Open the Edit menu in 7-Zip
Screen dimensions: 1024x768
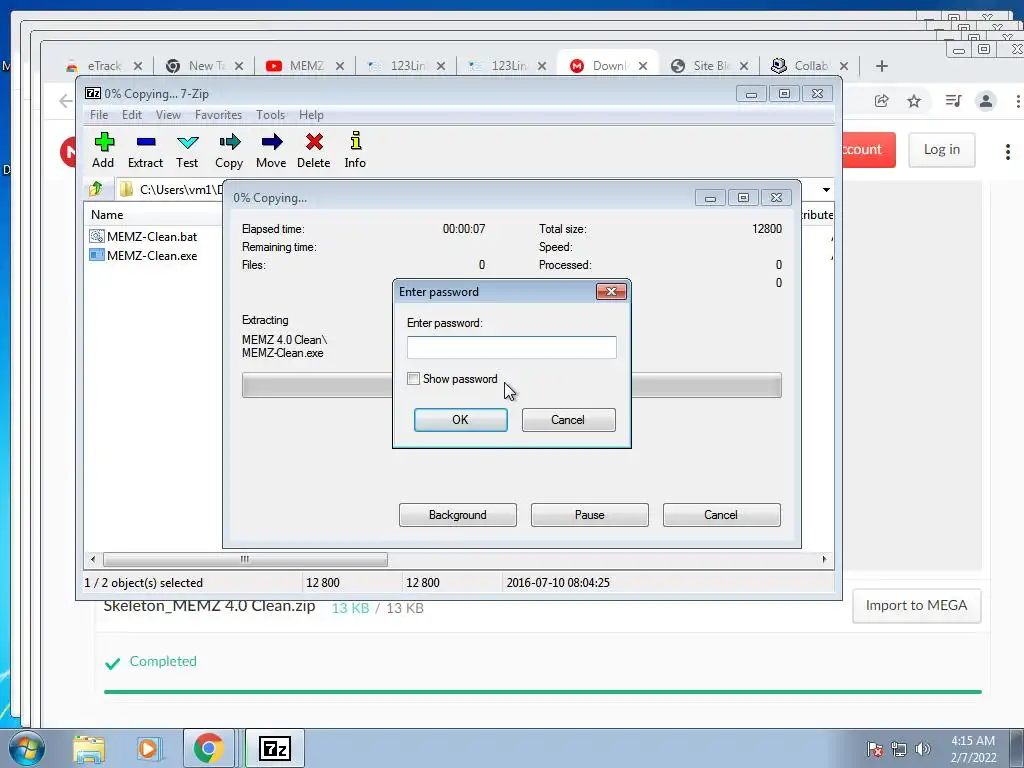(x=131, y=115)
